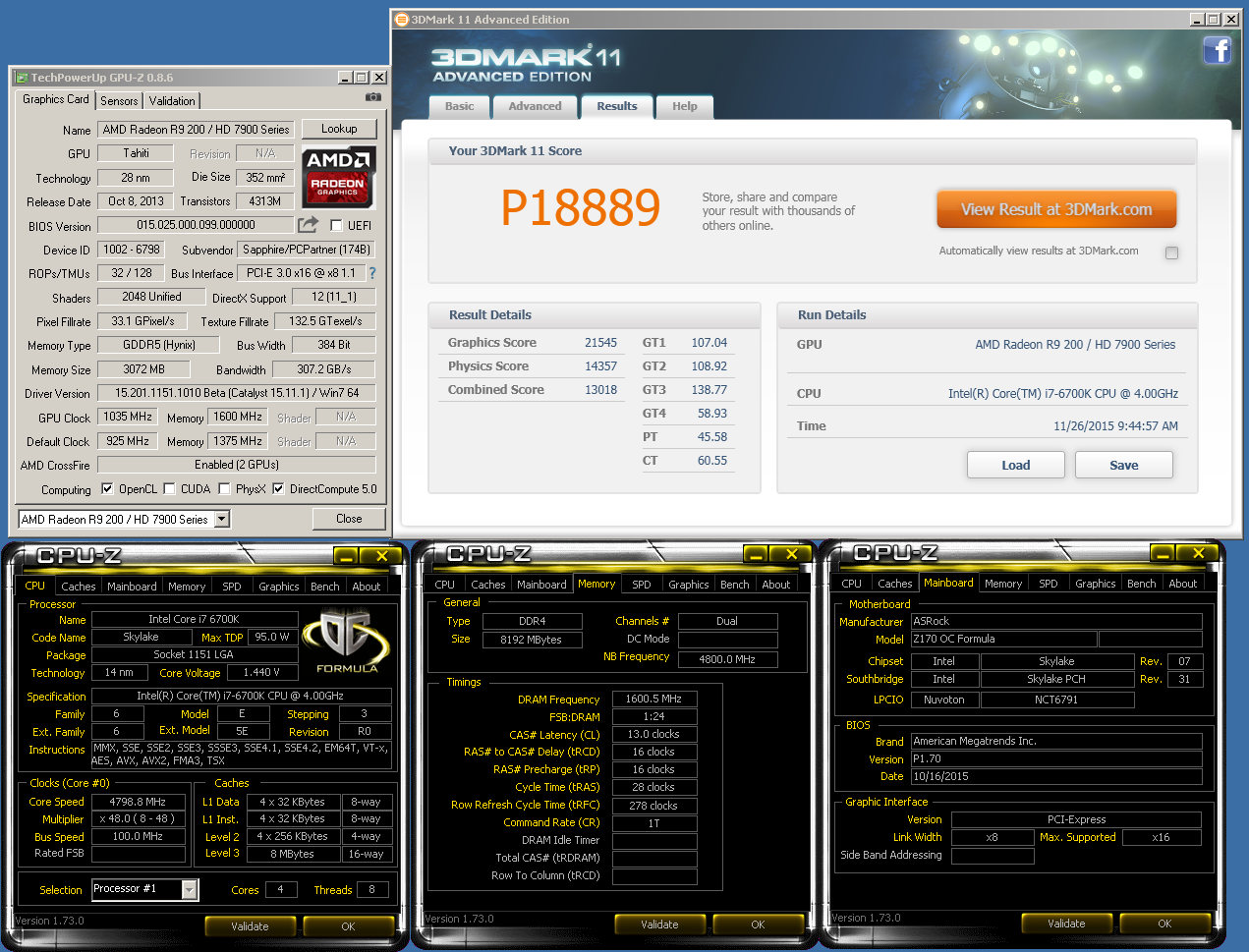The image size is (1249, 952).
Task: Click the AMD CrossFire Enabled (2 GPUs) field
Action: [x=237, y=465]
